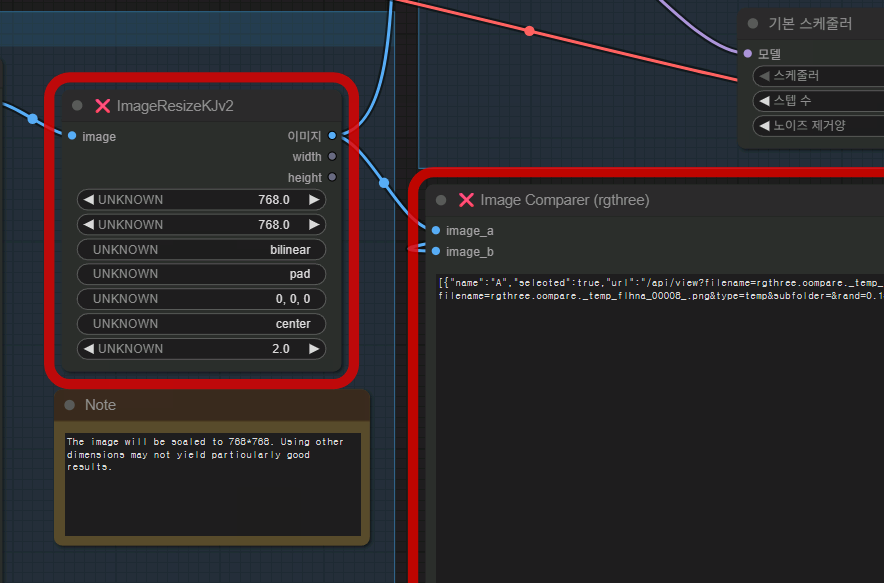Click the red X icon on ImageResizeKJv2
The height and width of the screenshot is (583, 884).
102,106
